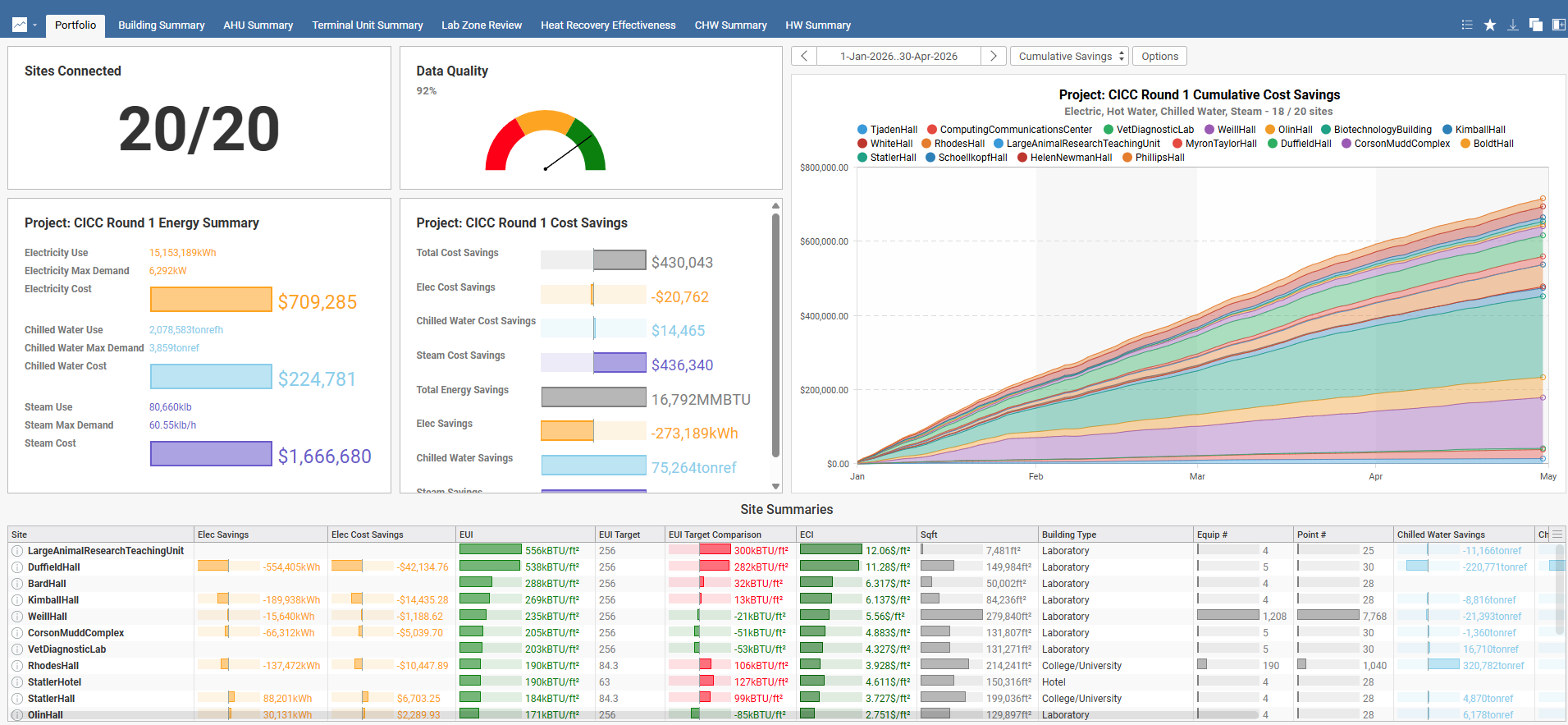
Task: Switch to CHW Summary tab
Action: [x=731, y=25]
